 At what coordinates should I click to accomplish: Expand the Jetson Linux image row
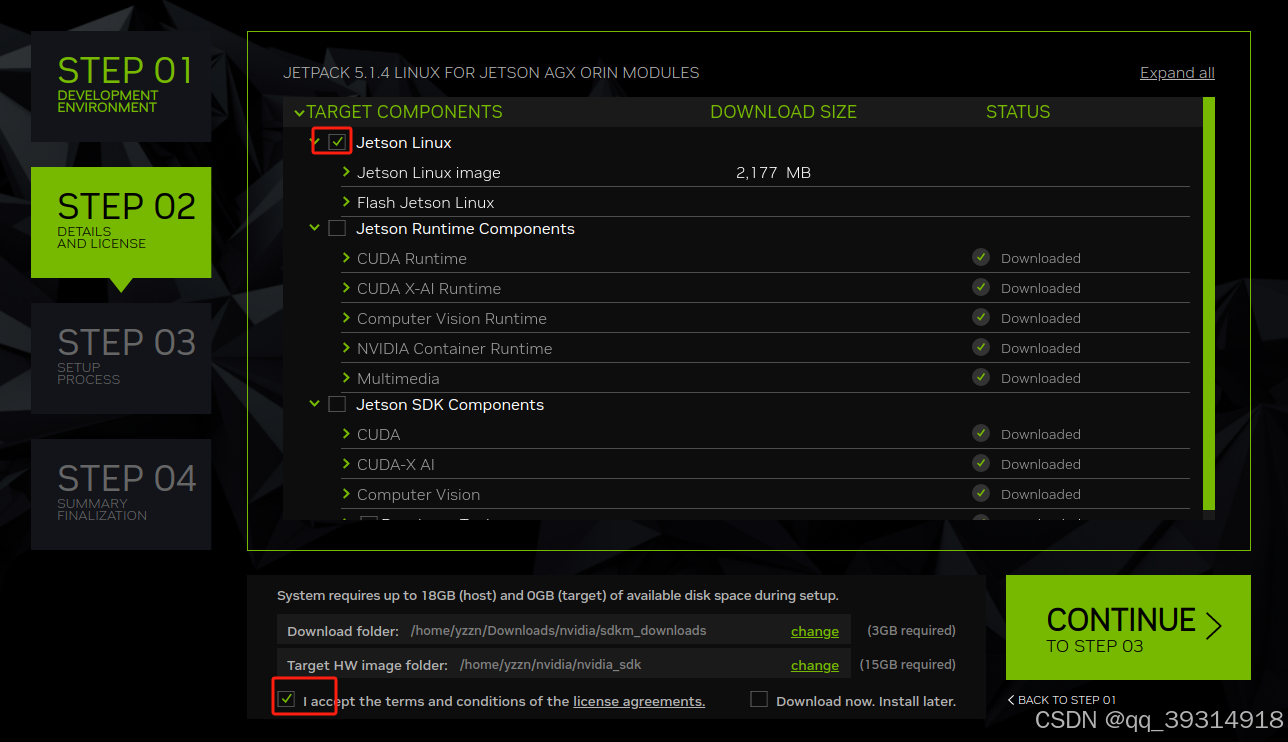coord(346,172)
